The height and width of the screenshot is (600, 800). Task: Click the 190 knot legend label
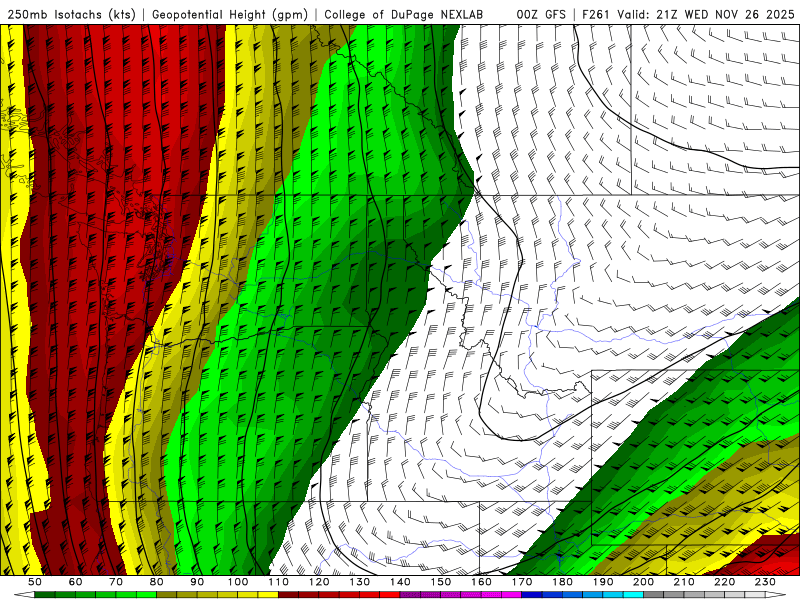(x=603, y=582)
